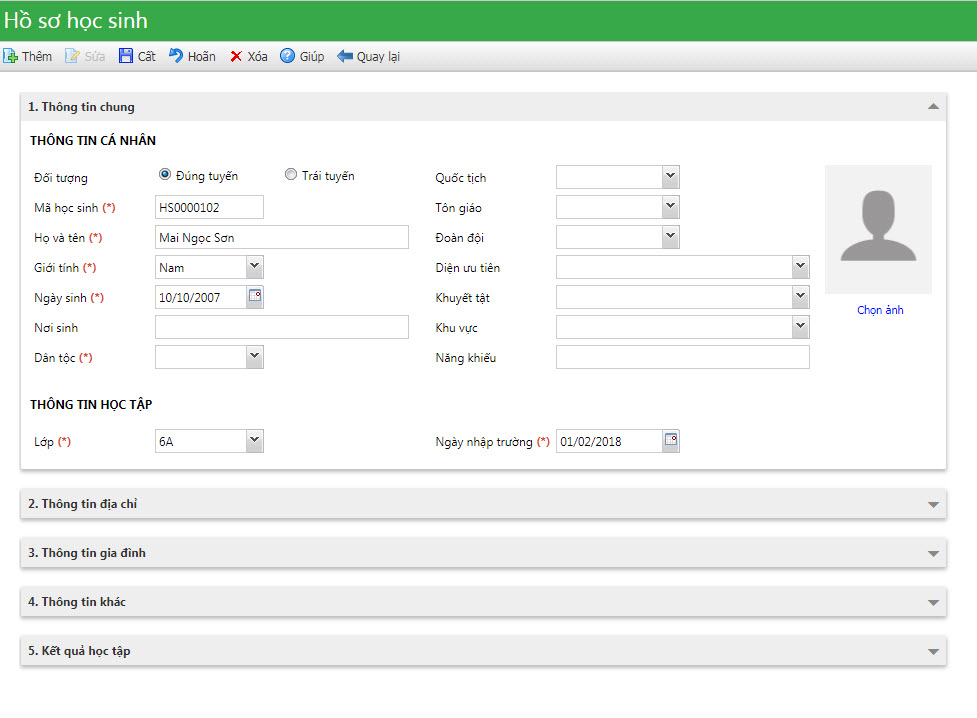Click the student avatar placeholder image

(x=879, y=229)
